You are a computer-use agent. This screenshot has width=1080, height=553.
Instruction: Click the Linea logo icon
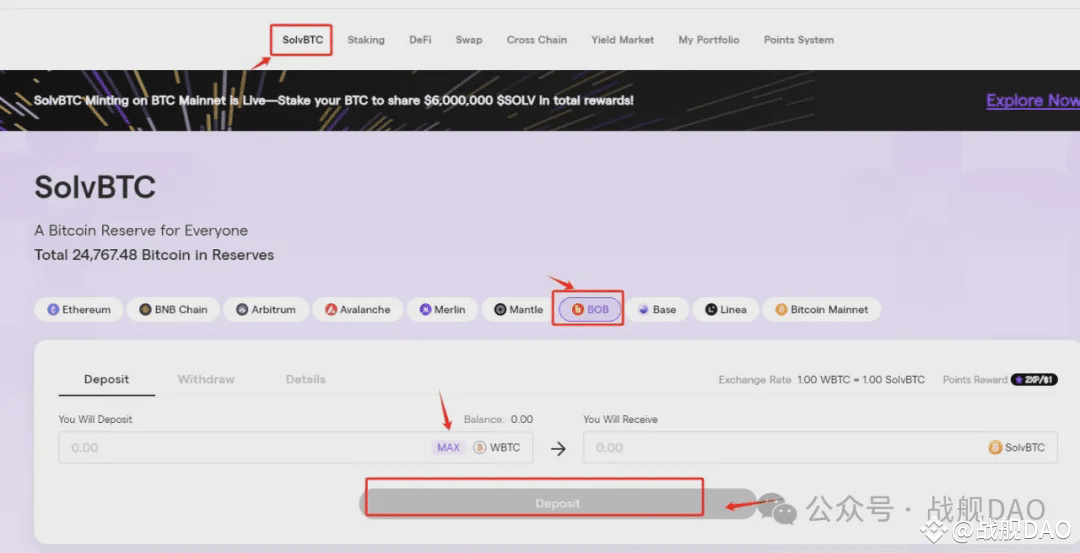711,310
